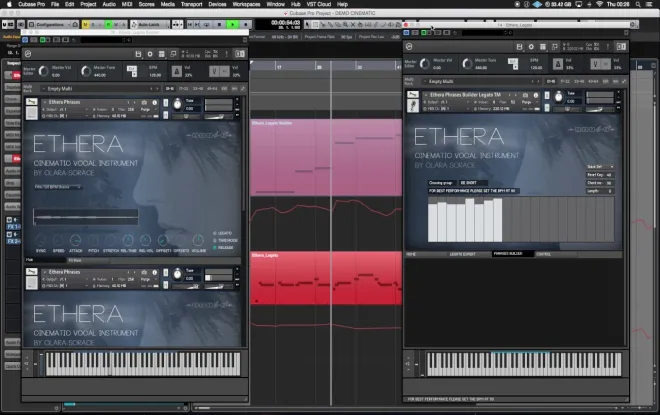Toggle the TIME MODE option in left Ethera

pyautogui.click(x=225, y=240)
